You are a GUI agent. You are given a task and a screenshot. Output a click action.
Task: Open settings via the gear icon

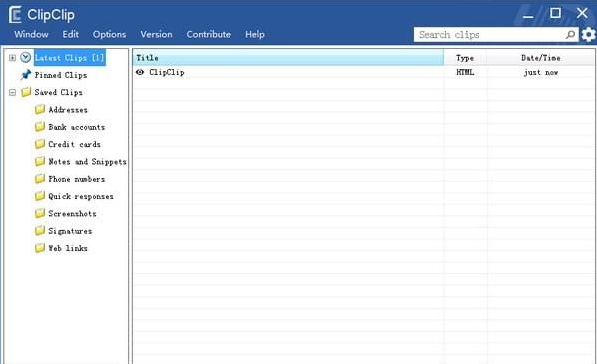pos(589,35)
